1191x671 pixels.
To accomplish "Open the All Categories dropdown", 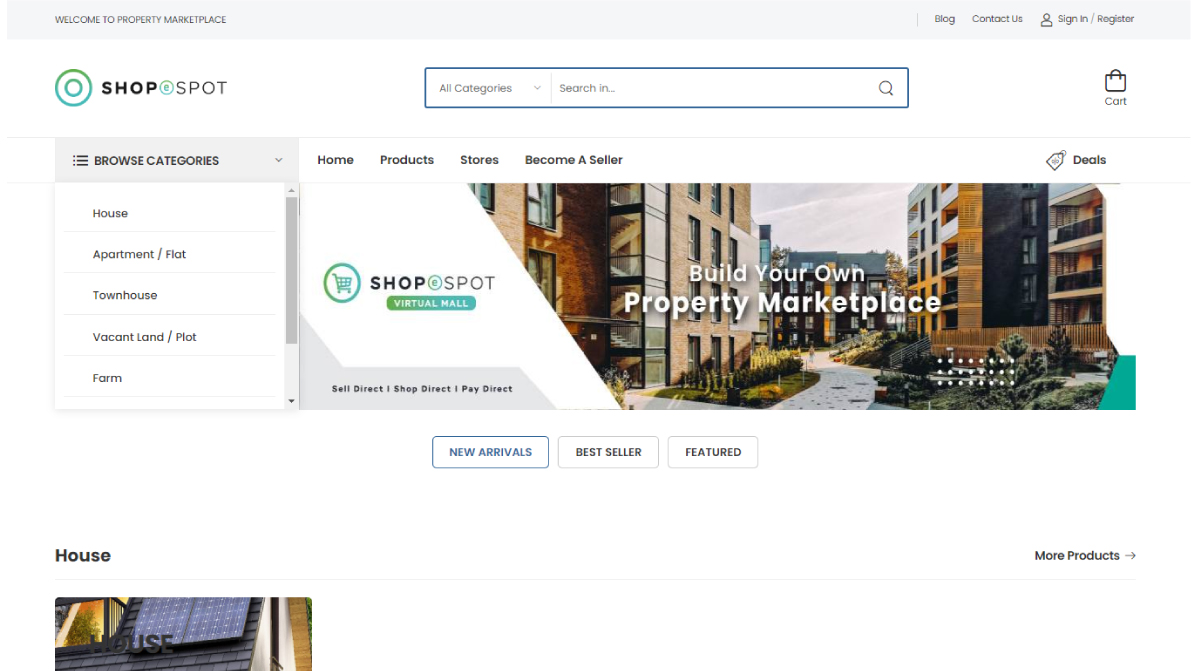I will click(488, 88).
